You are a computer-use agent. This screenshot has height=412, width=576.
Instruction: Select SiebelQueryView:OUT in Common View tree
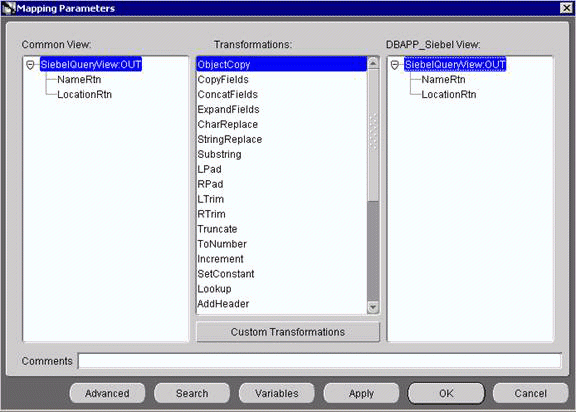[90, 65]
